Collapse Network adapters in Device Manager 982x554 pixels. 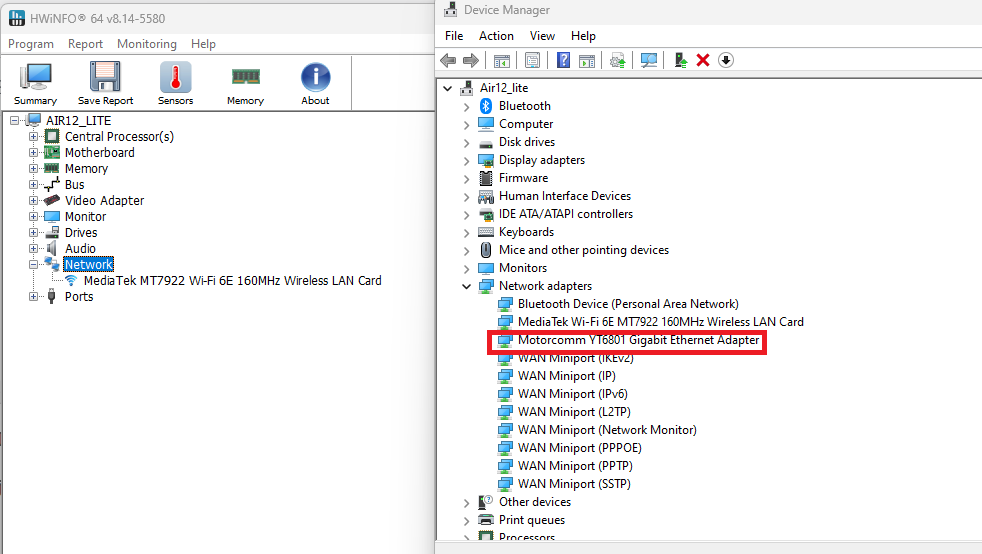[x=466, y=286]
